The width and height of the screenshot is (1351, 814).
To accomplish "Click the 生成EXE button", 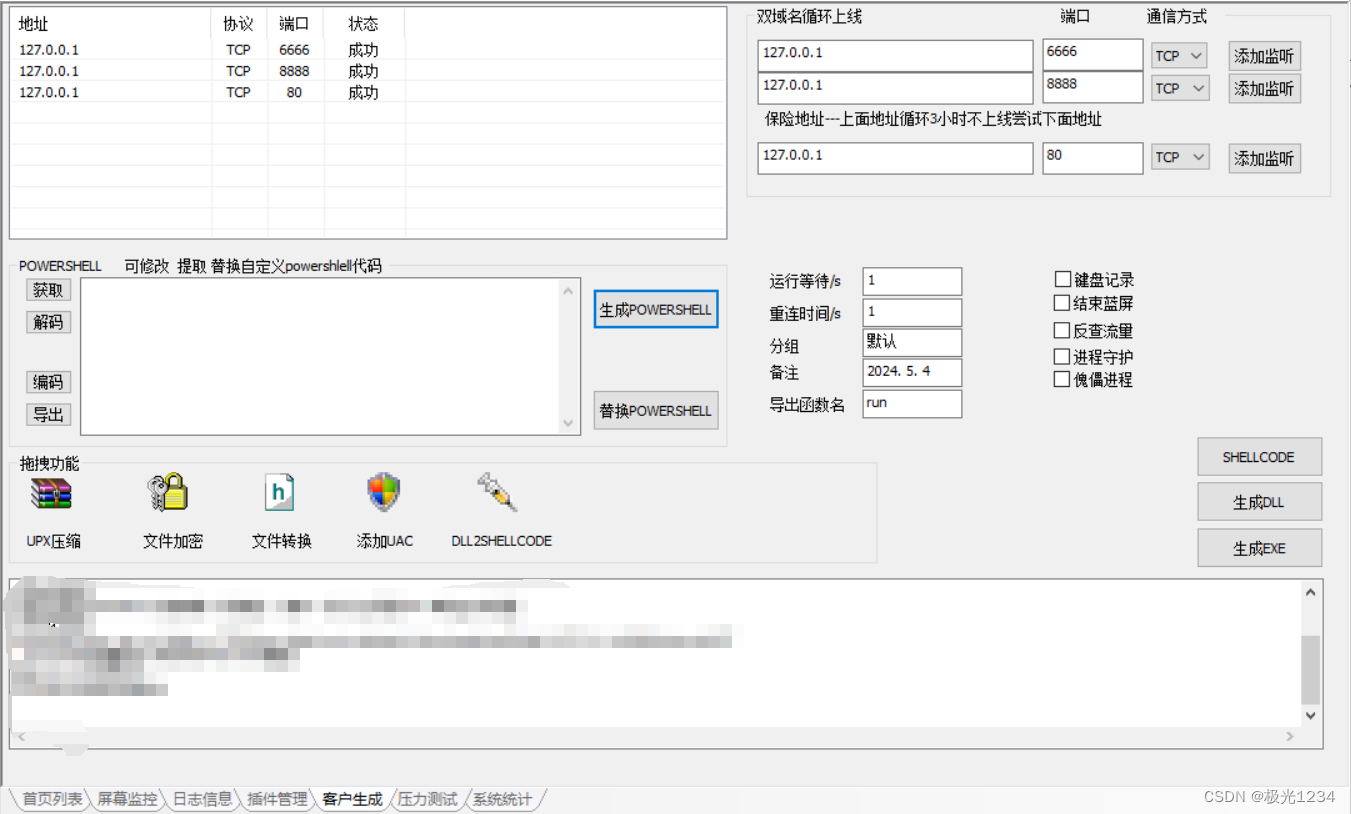I will pyautogui.click(x=1260, y=548).
